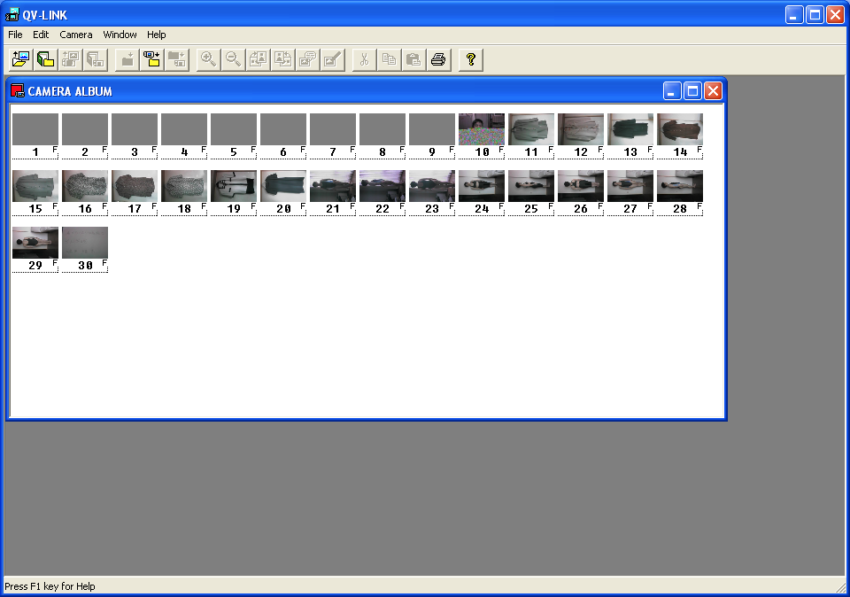Click the copy toolbar icon
The width and height of the screenshot is (850, 597).
click(389, 59)
